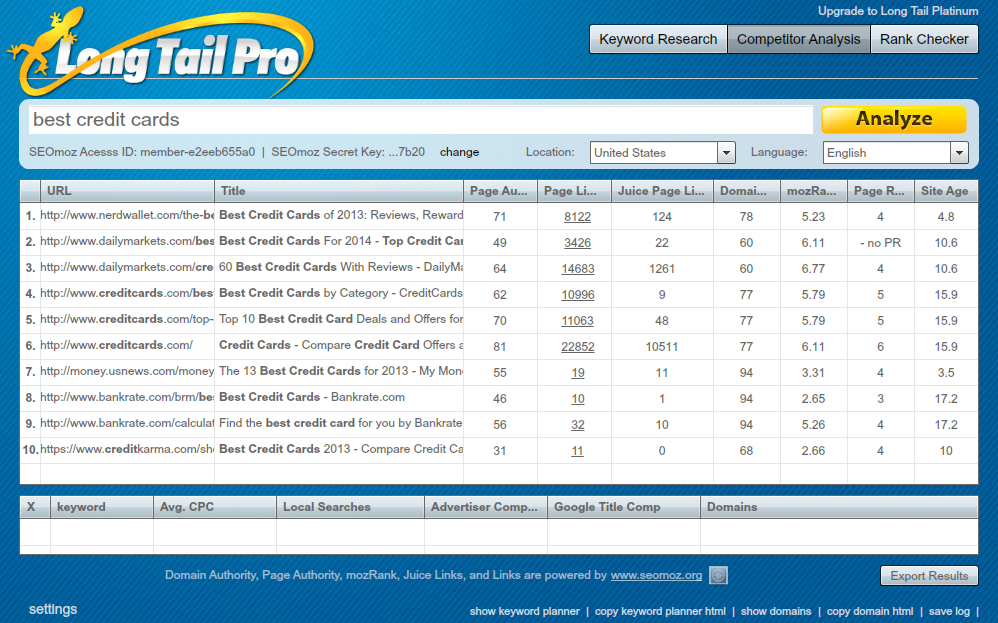Sort by the Title column header
998x623 pixels.
pyautogui.click(x=339, y=191)
